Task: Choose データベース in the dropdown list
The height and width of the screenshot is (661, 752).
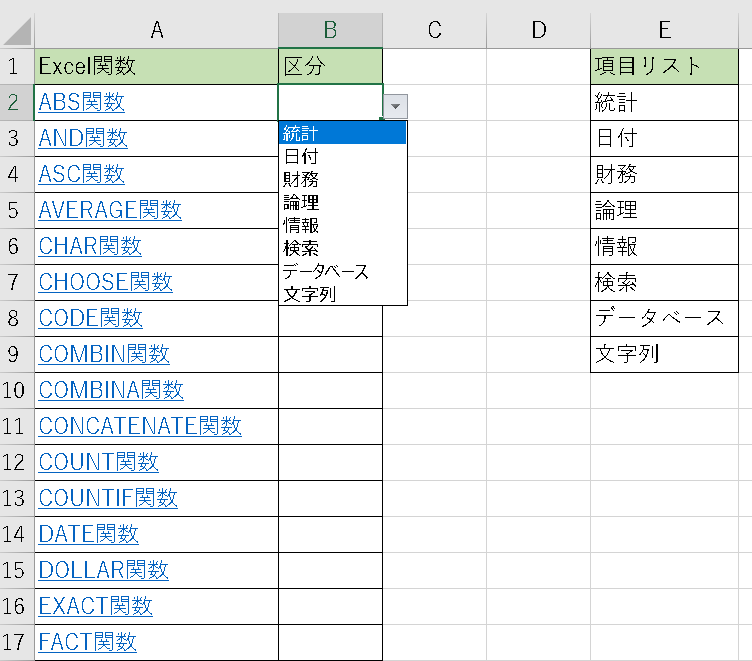Action: [x=342, y=271]
